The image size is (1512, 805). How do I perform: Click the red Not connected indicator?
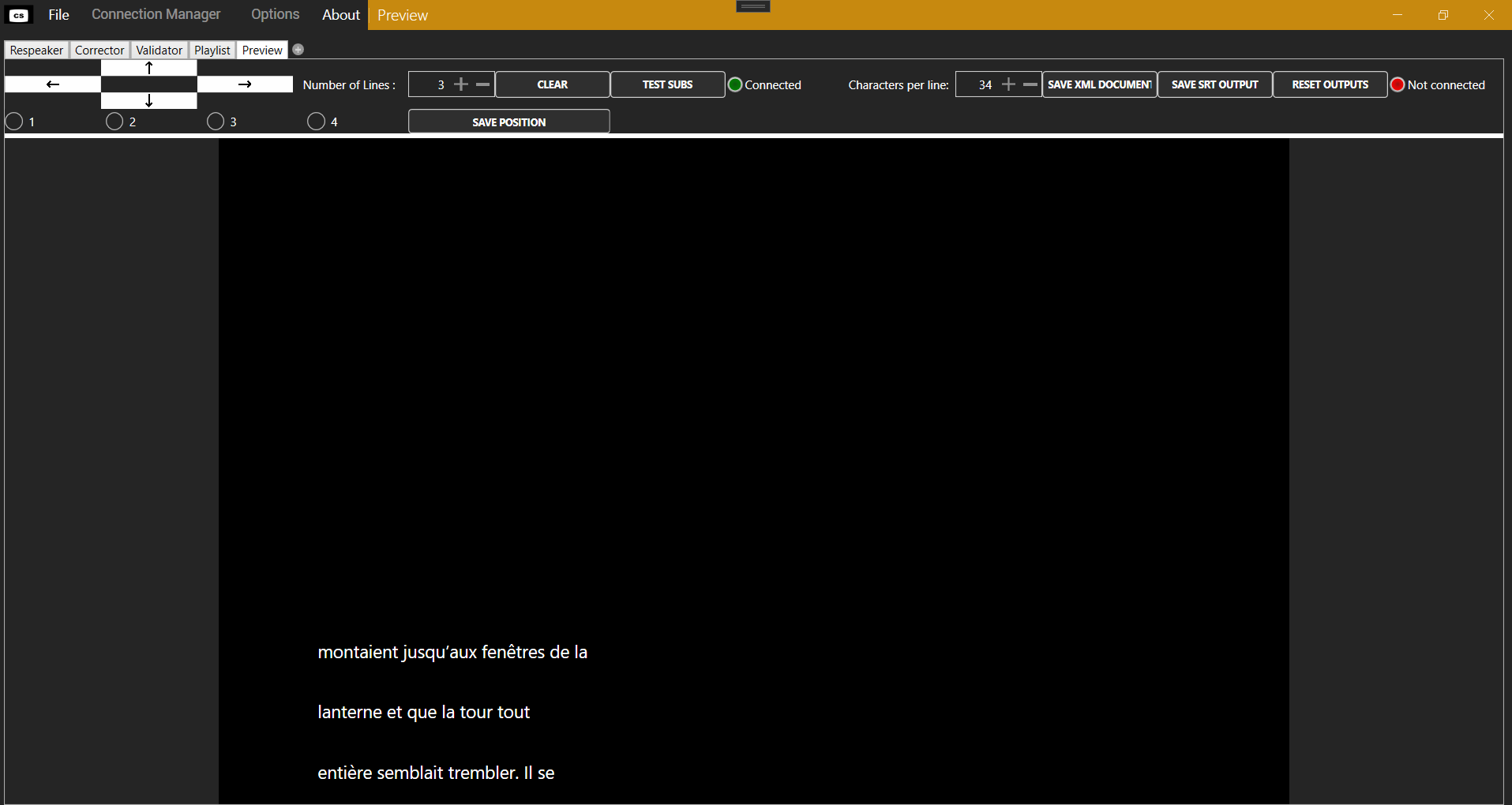click(1398, 84)
